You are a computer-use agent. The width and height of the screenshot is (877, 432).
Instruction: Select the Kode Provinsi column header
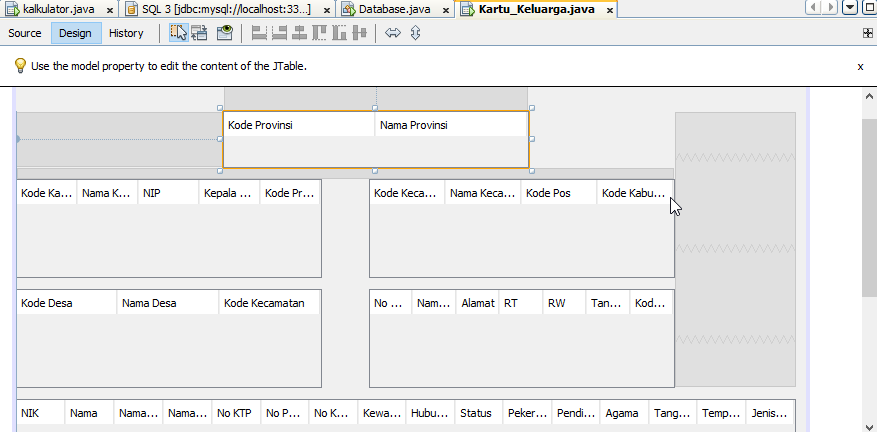pyautogui.click(x=299, y=125)
